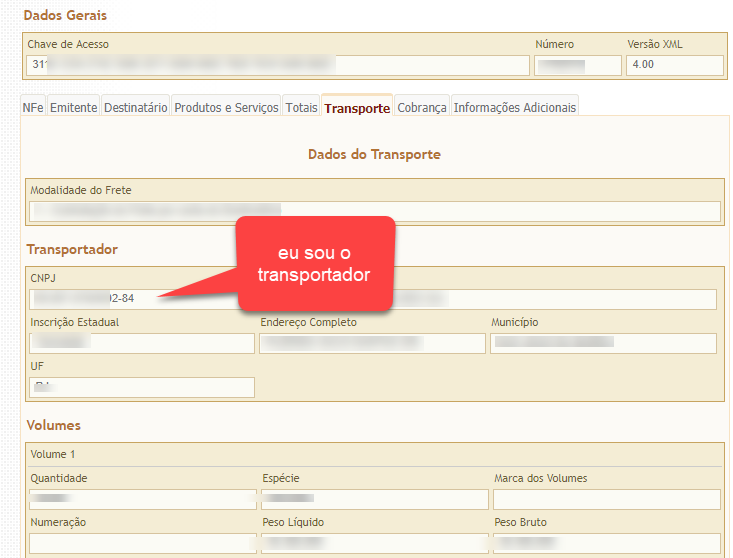
Task: Click the Chave de Acesso field
Action: (278, 65)
